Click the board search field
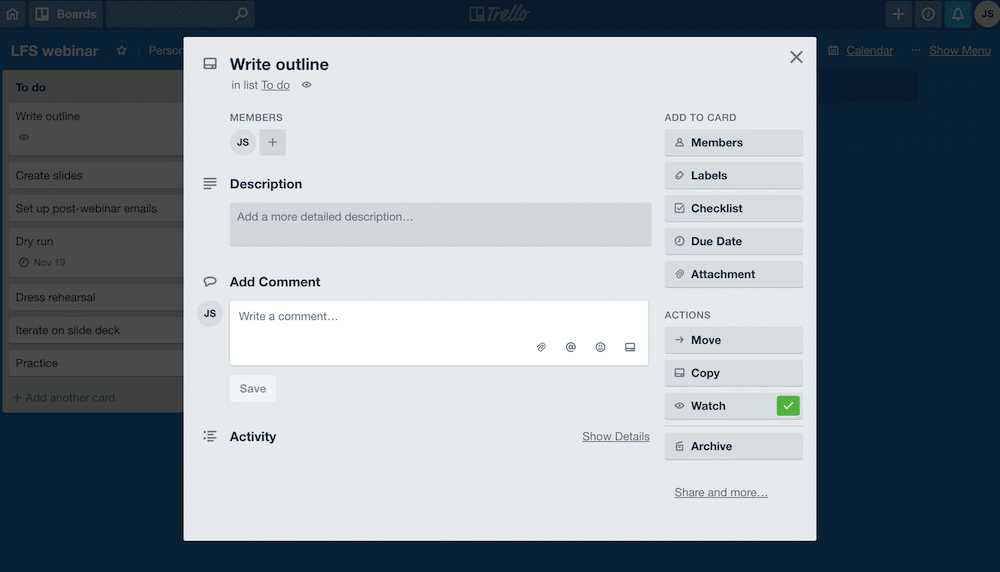The width and height of the screenshot is (1000, 572). 180,13
